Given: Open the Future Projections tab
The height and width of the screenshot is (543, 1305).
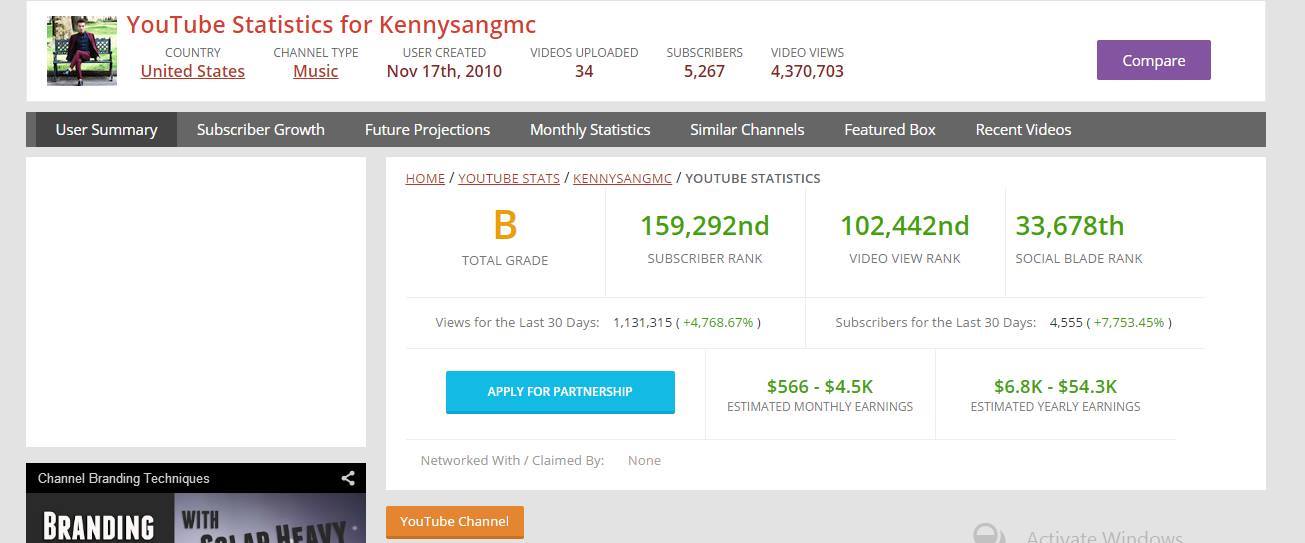Looking at the screenshot, I should click(x=427, y=130).
